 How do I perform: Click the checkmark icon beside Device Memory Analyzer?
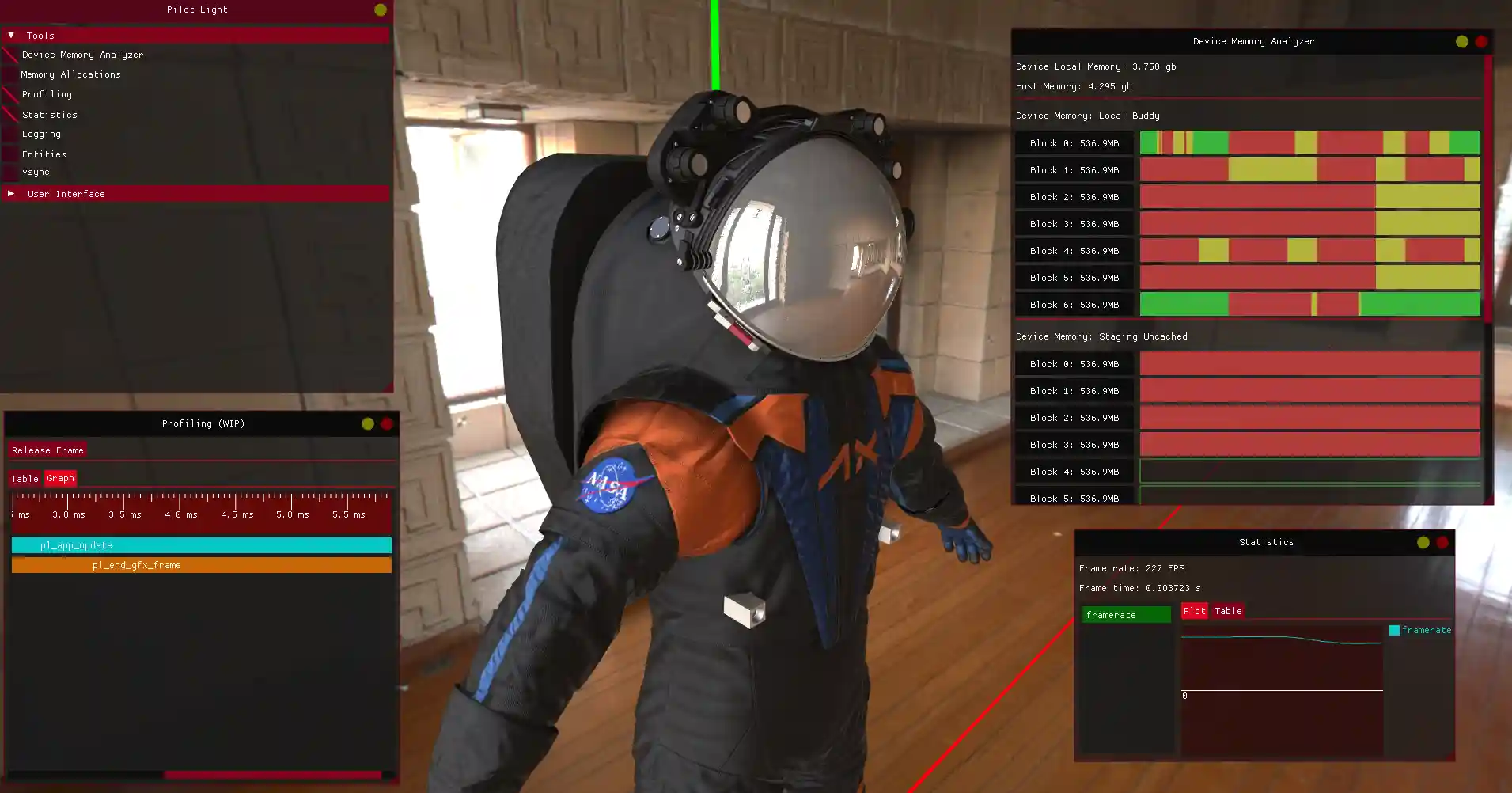click(x=9, y=54)
